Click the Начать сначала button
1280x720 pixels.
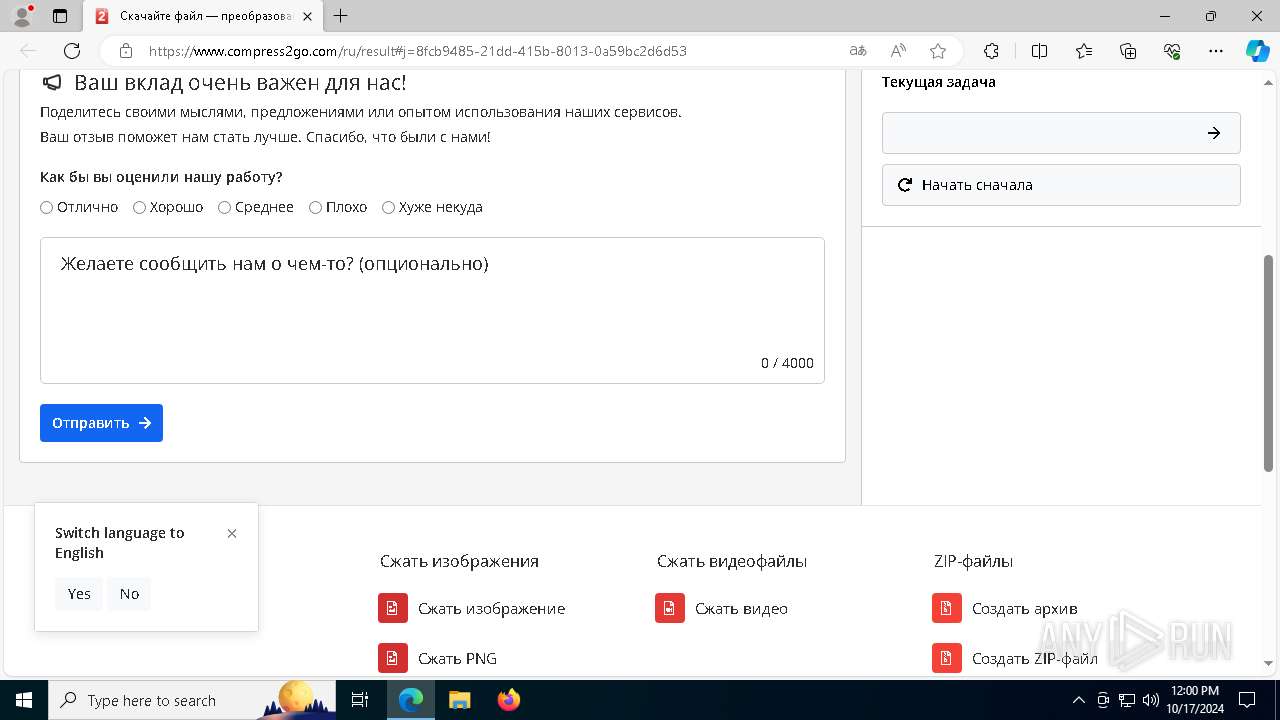pos(1061,185)
